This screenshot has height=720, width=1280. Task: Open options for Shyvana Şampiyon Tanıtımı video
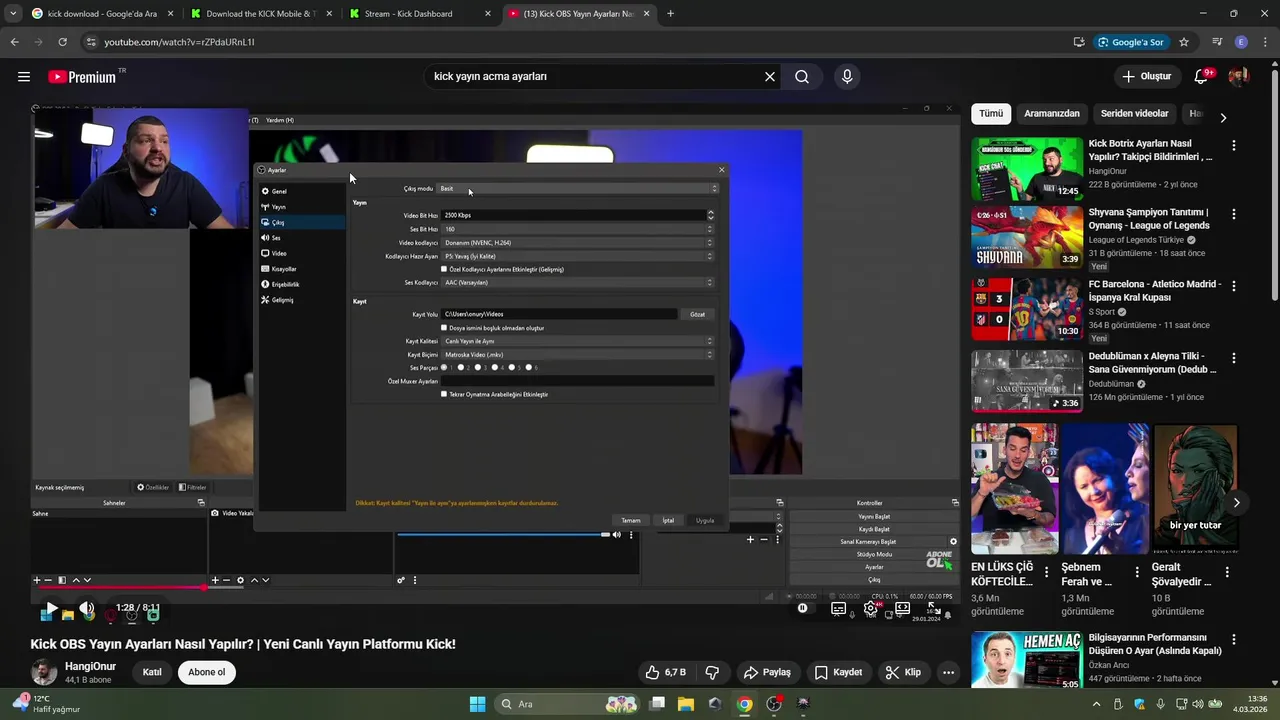tap(1233, 214)
